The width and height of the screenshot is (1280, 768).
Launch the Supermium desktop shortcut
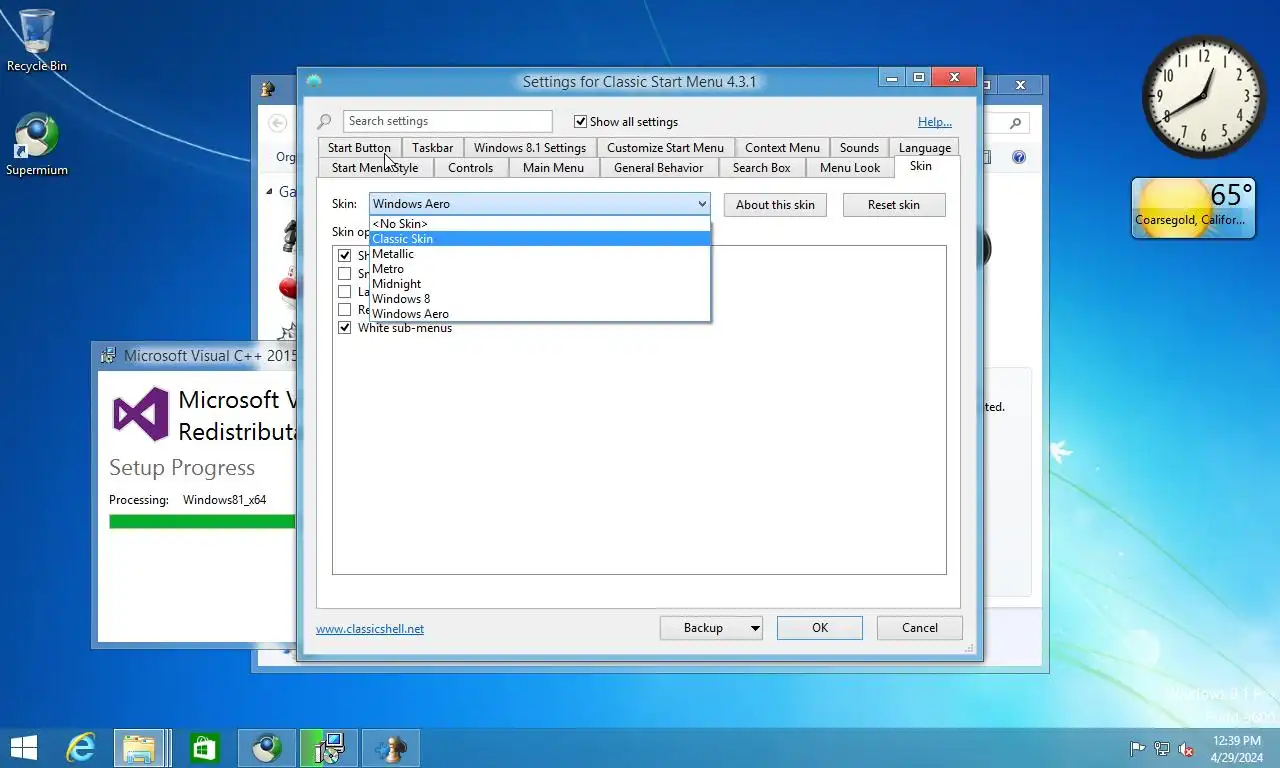37,145
